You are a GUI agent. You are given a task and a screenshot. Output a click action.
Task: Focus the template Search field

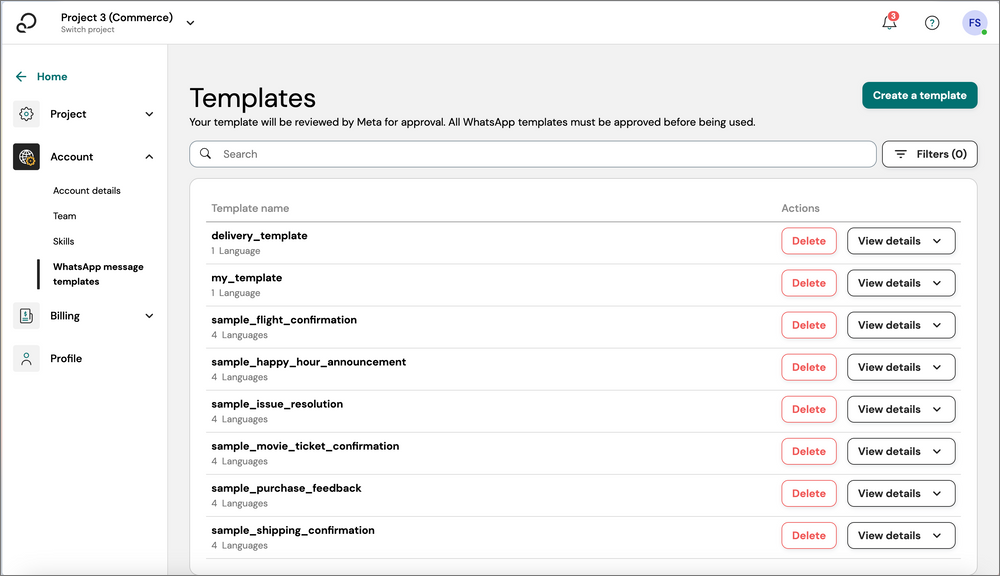tap(540, 154)
